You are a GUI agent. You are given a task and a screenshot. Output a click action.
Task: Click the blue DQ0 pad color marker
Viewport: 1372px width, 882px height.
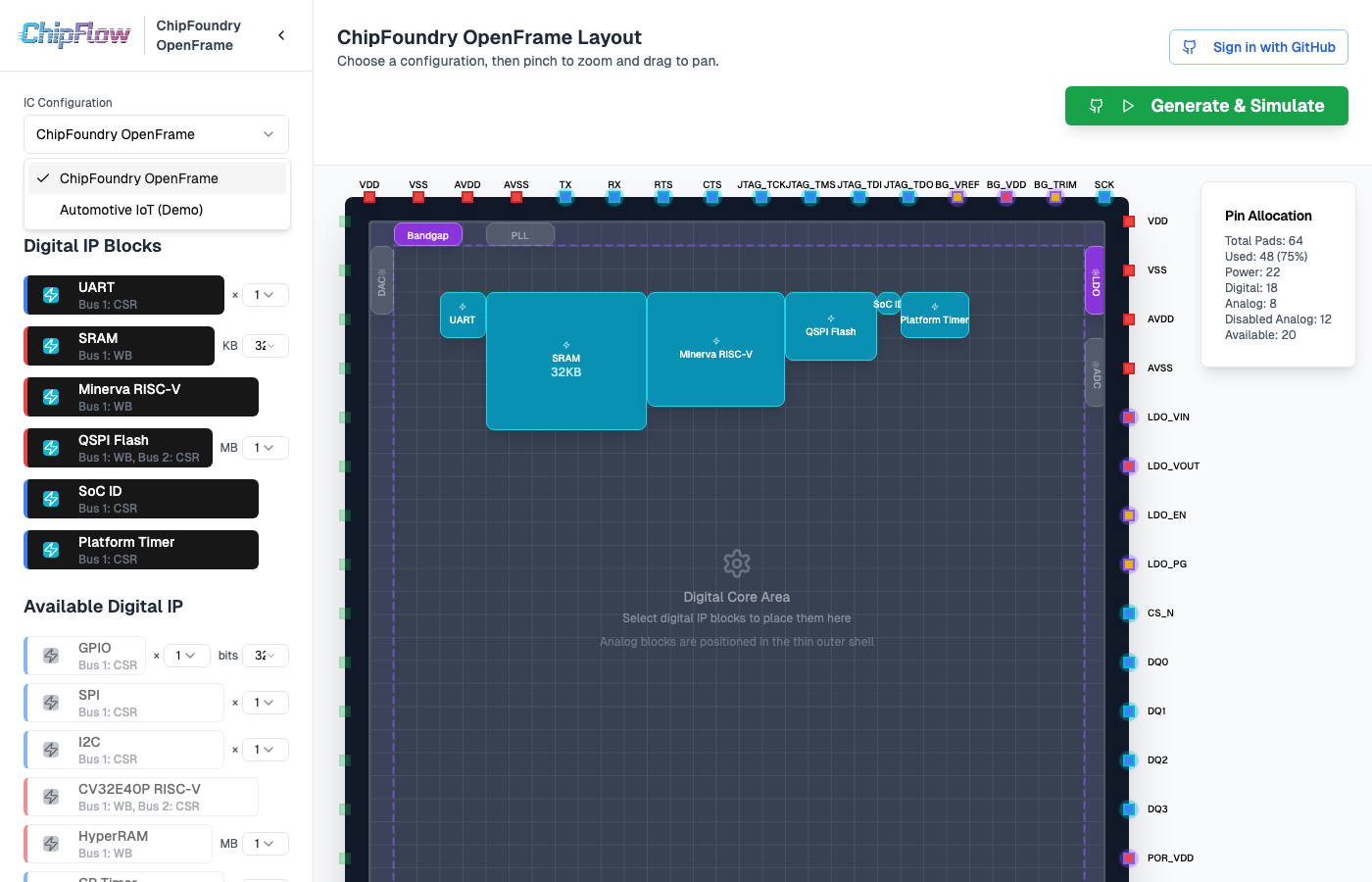1129,662
